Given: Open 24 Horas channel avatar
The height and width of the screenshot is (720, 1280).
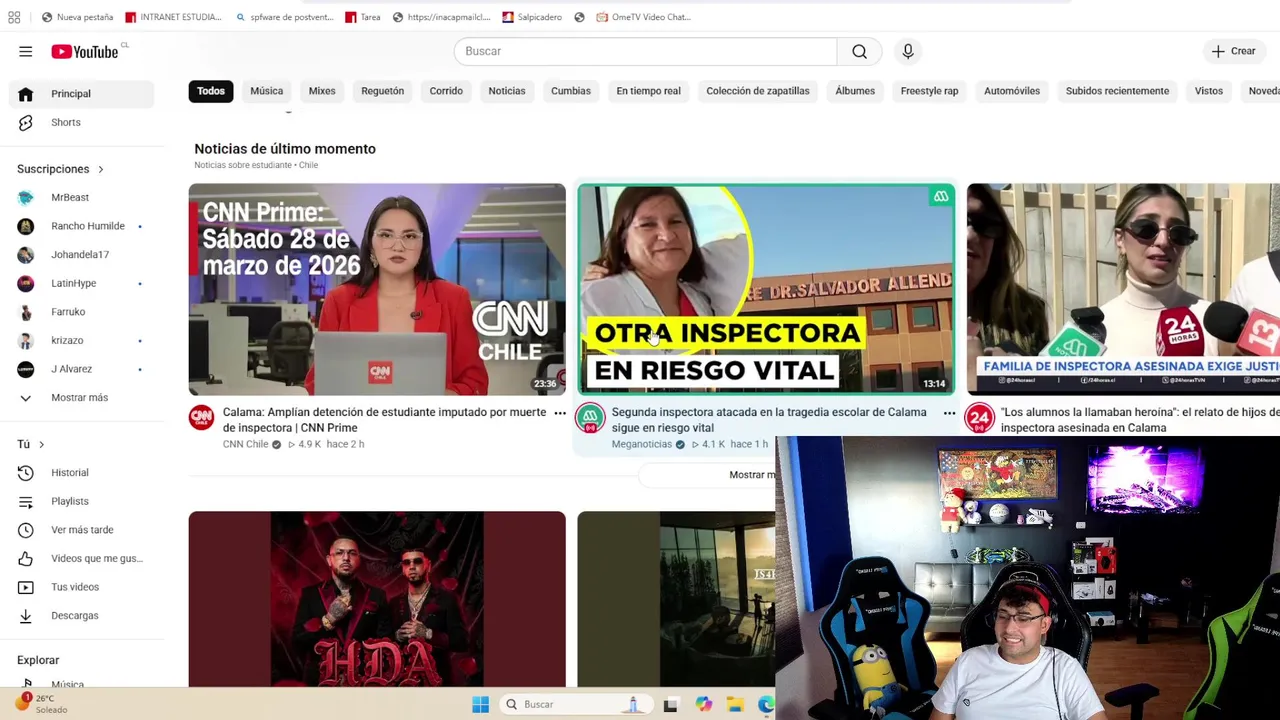Looking at the screenshot, I should coord(979,418).
